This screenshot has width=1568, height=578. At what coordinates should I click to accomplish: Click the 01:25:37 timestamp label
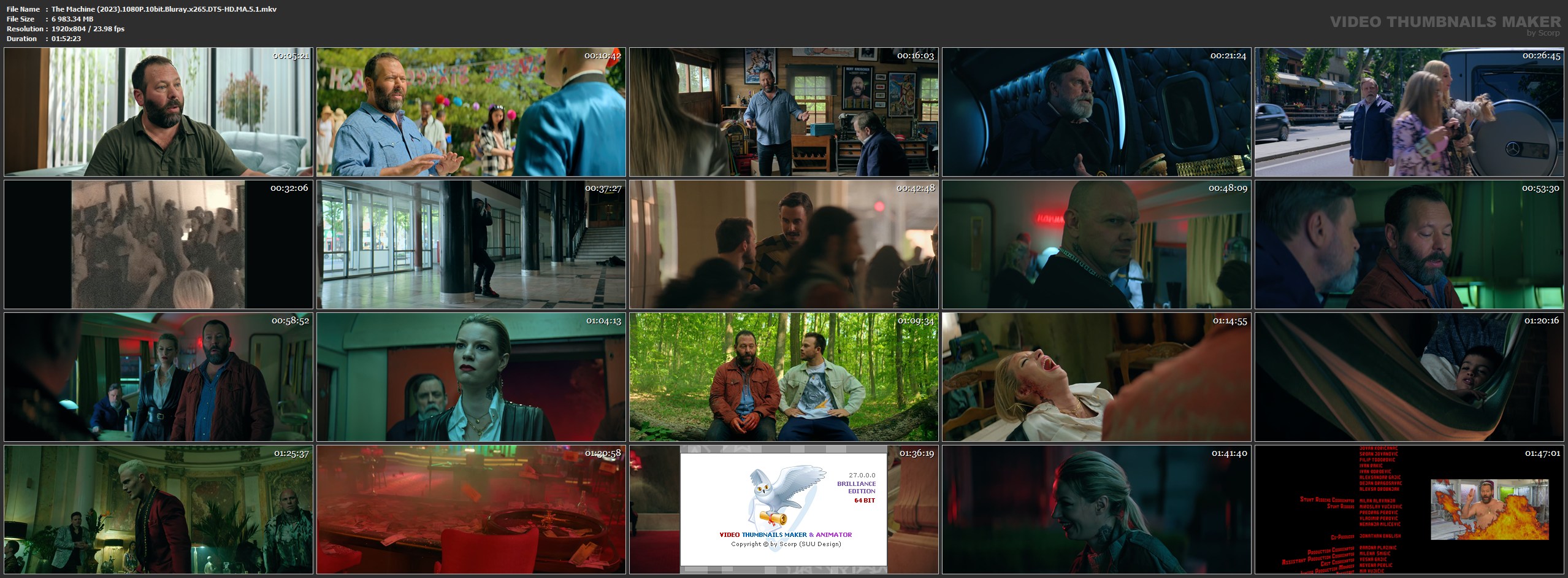tap(291, 453)
